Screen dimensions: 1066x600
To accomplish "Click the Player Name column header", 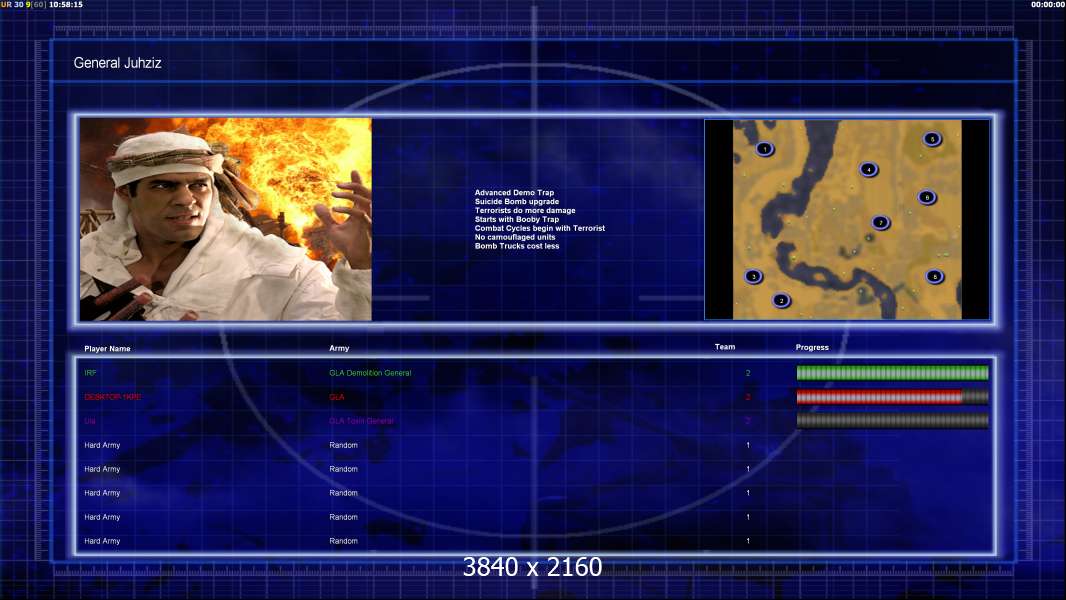I will [107, 349].
